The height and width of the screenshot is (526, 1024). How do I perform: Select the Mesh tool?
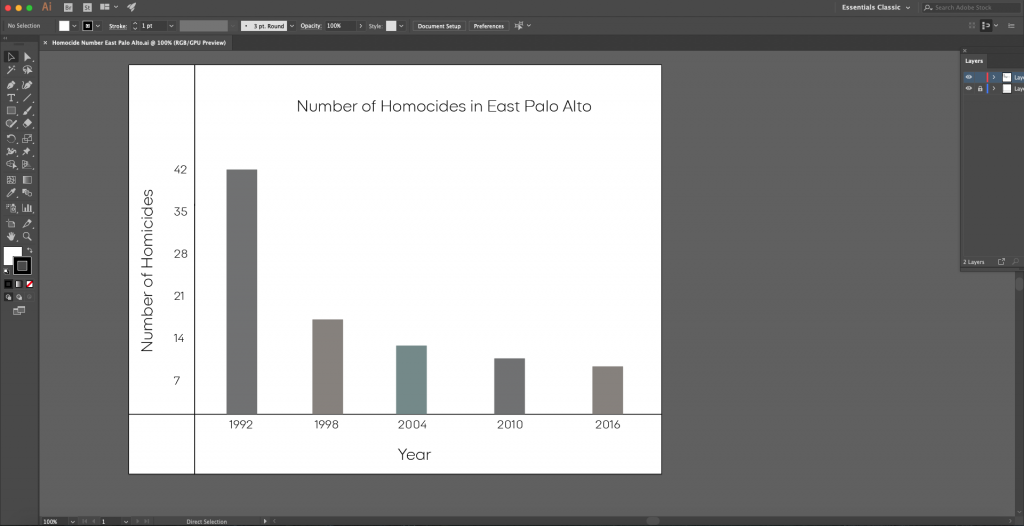point(11,180)
